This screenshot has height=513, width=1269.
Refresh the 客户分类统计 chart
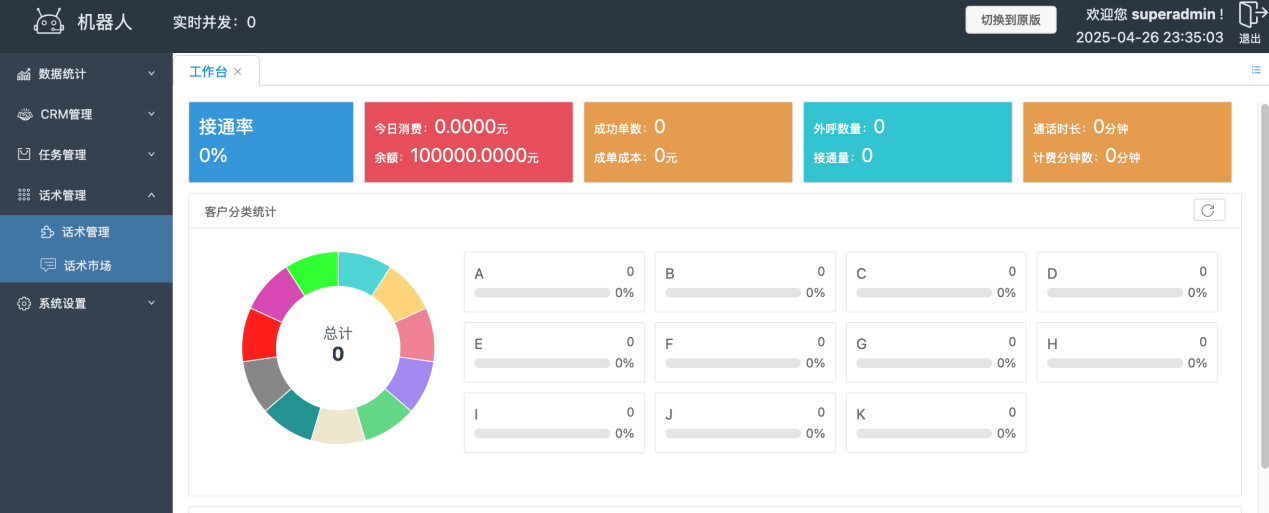[x=1208, y=210]
